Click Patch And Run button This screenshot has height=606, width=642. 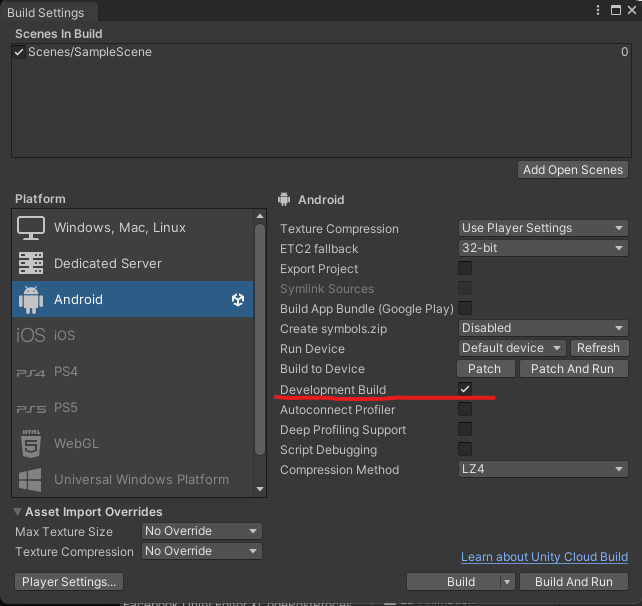[574, 369]
